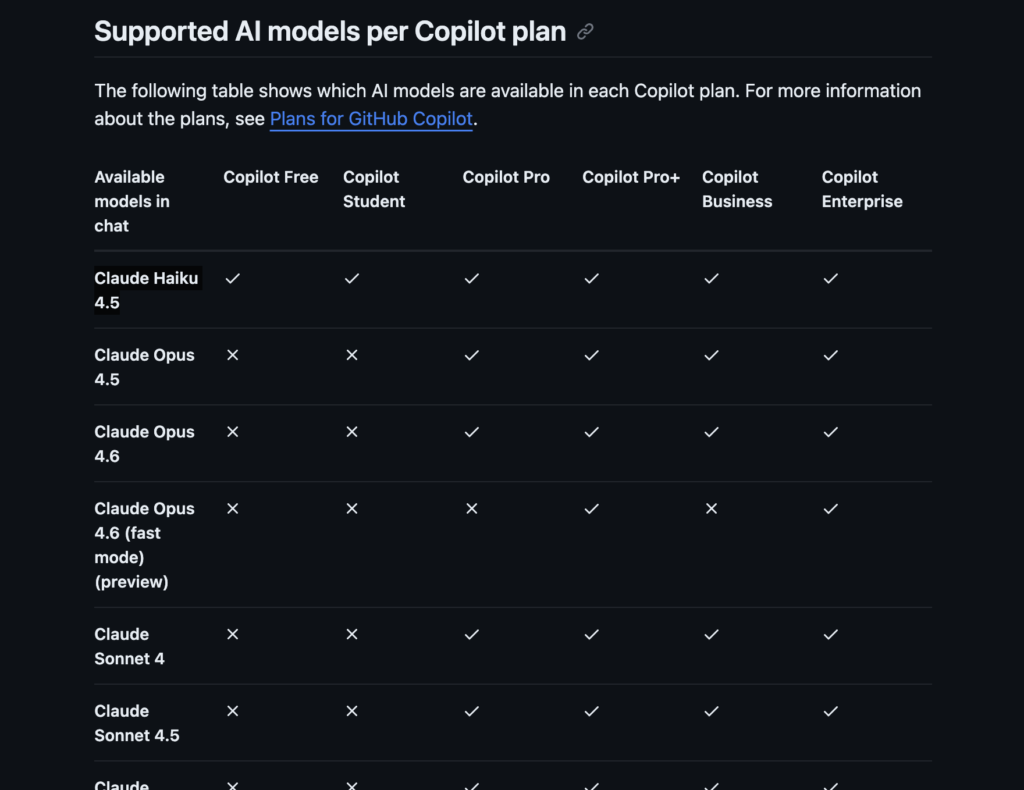Click the heading anchor link icon
This screenshot has width=1024, height=790.
[586, 32]
